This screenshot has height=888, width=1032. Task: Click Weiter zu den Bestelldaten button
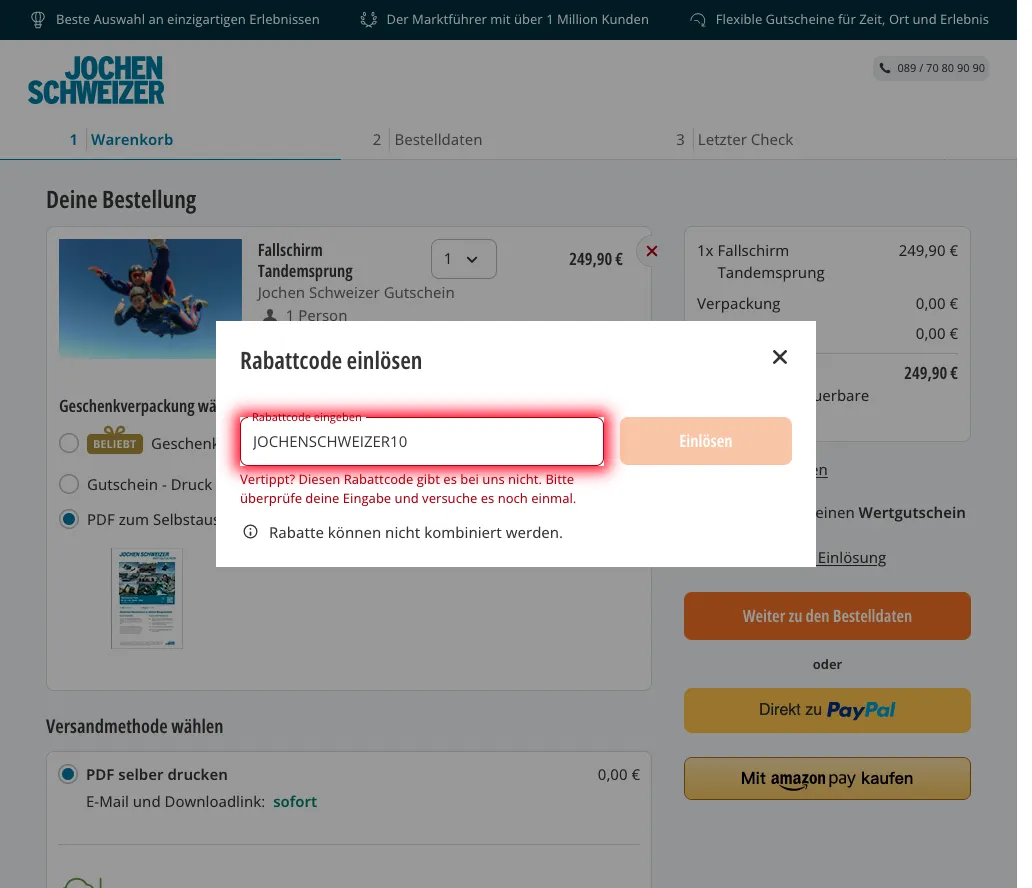[x=827, y=616]
